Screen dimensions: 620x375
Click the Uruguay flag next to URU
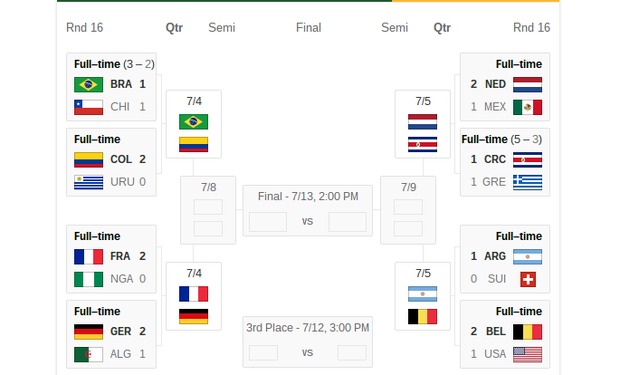(x=89, y=182)
